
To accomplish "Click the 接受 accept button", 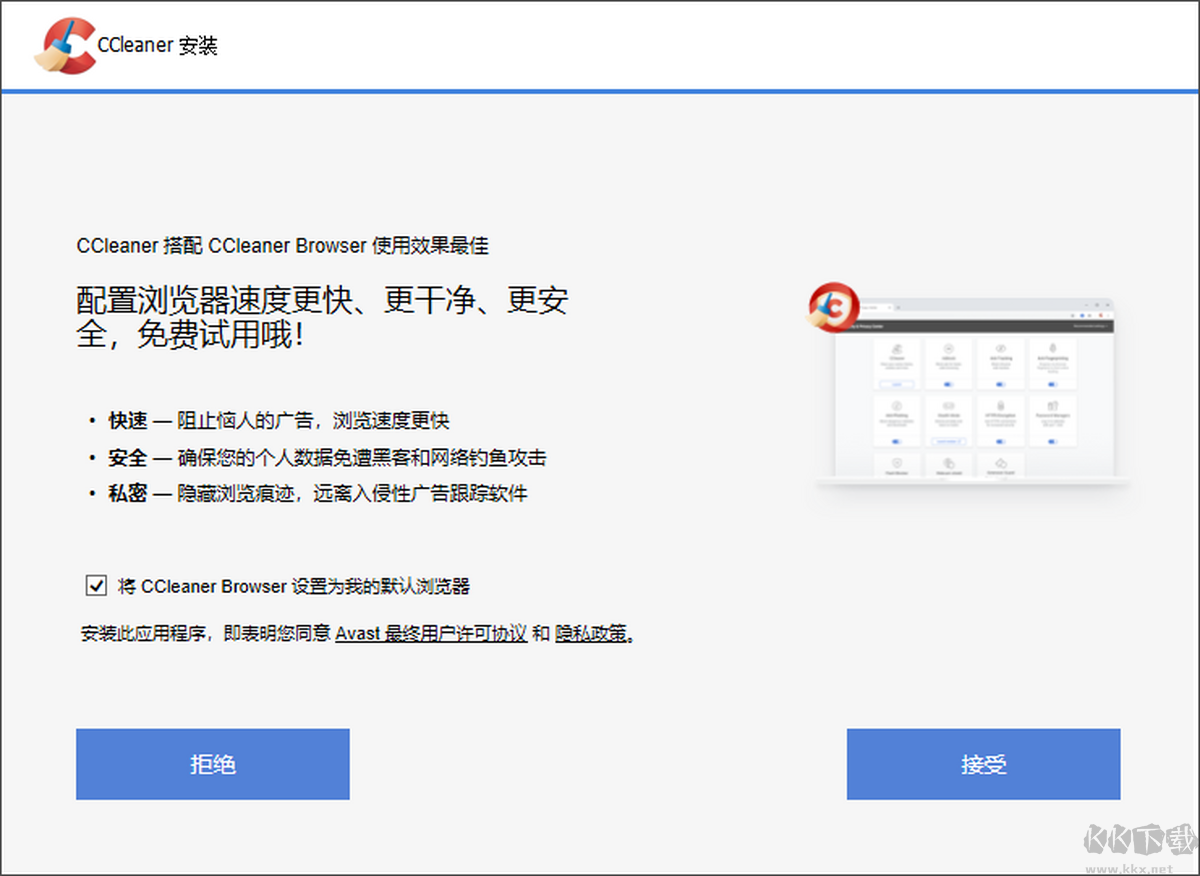I will 983,764.
